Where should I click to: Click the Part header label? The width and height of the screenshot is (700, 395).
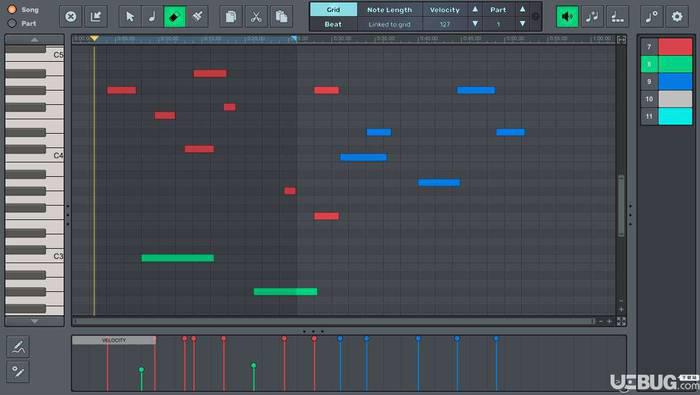[498, 9]
